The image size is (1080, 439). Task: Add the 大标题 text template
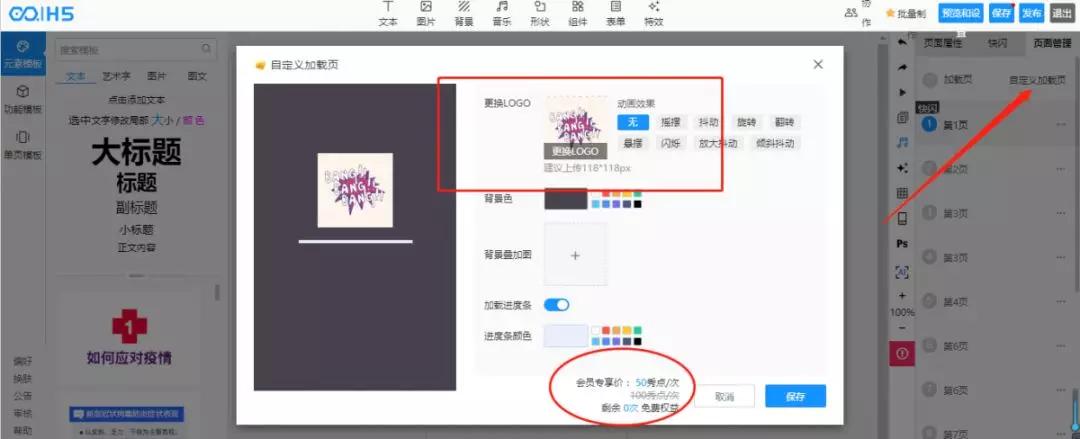coord(136,152)
